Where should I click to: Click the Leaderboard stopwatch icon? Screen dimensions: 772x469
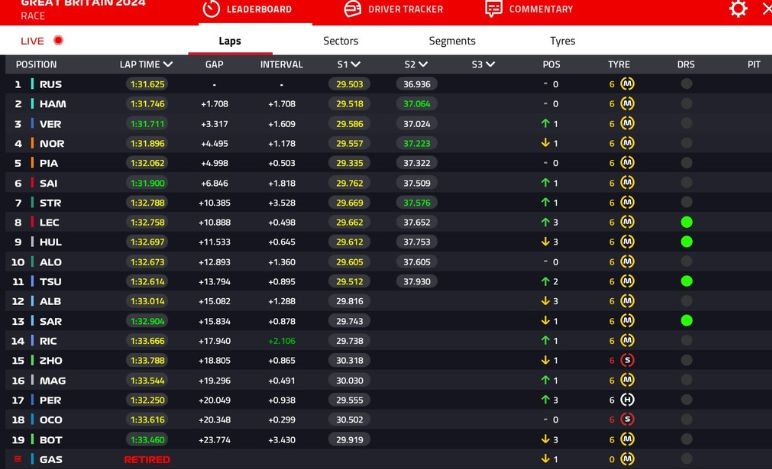click(x=211, y=9)
